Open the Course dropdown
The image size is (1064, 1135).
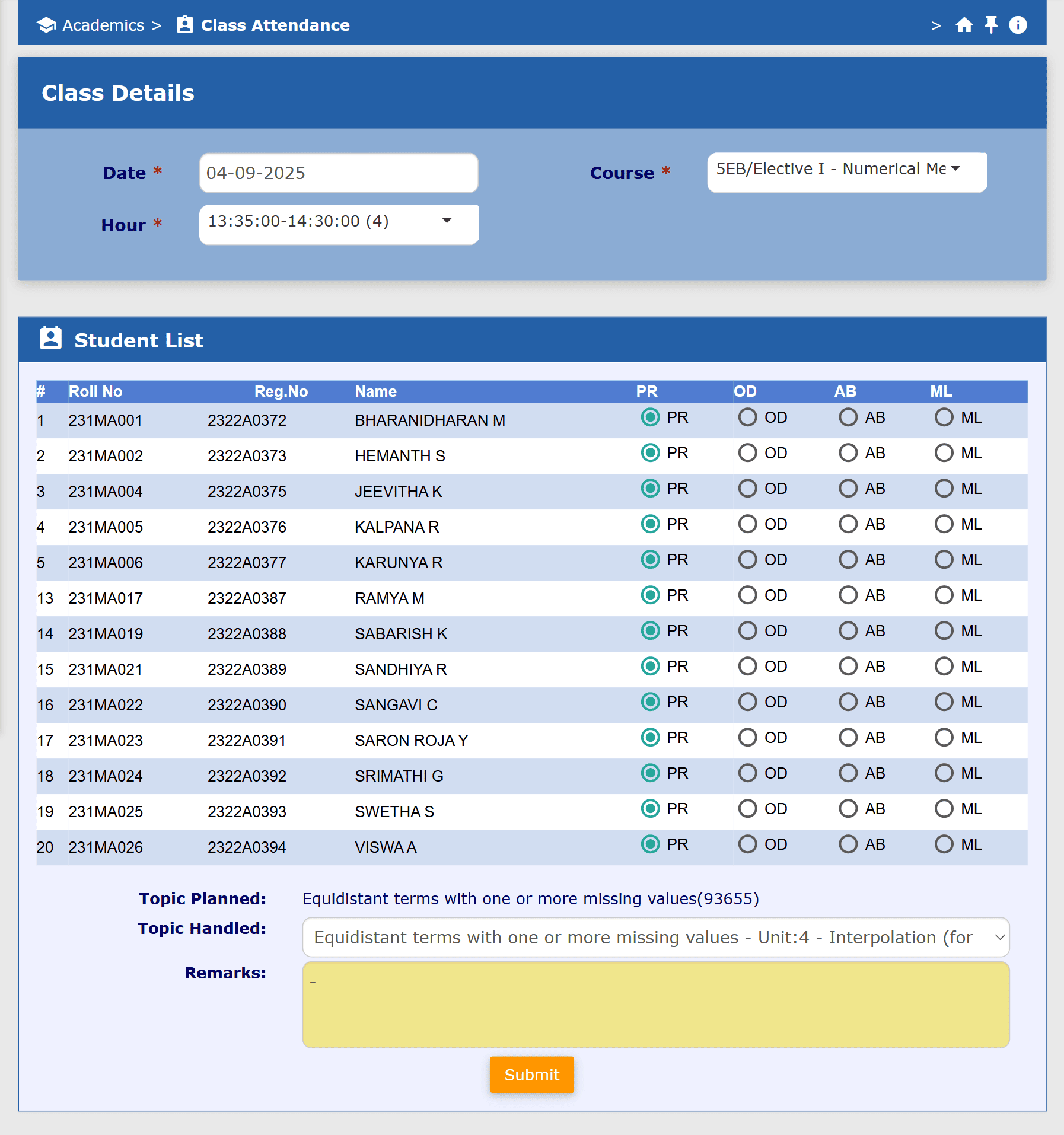click(846, 172)
